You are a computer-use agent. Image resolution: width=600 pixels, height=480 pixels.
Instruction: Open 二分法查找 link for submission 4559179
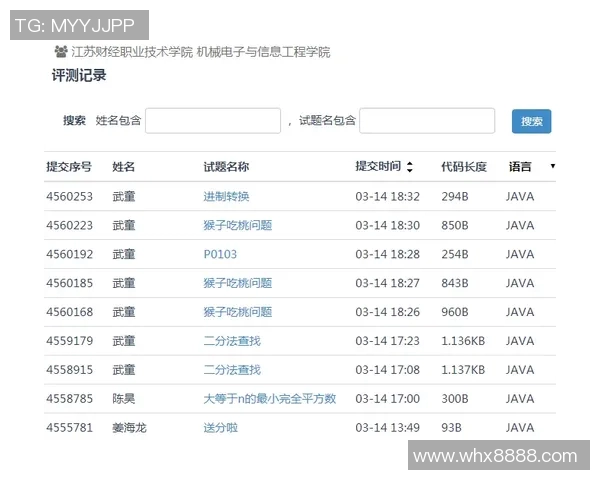pos(232,341)
